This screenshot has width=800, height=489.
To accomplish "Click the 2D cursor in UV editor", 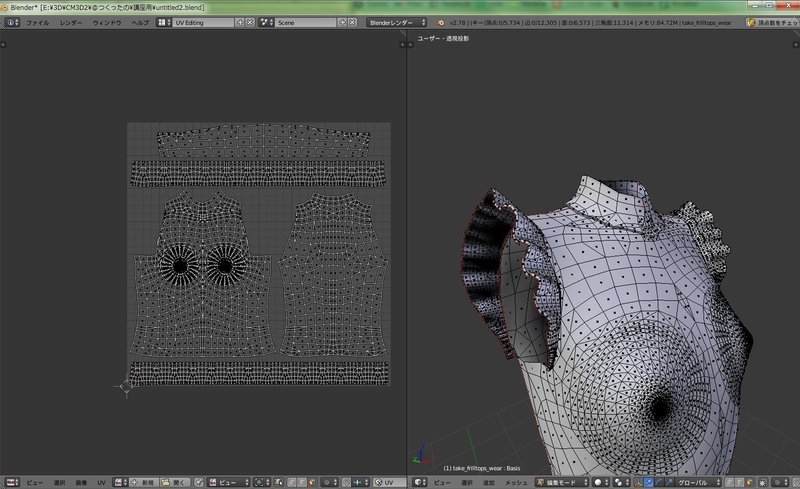I will pos(127,386).
